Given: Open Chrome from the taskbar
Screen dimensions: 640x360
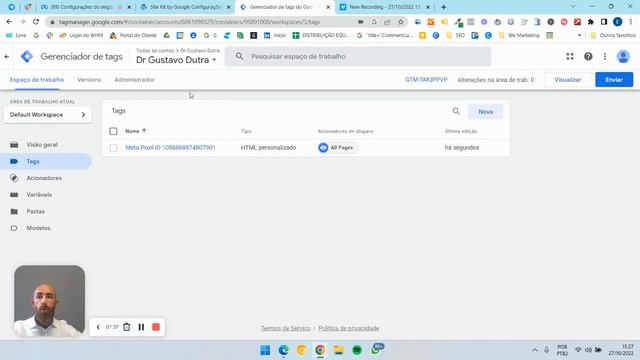Looking at the screenshot, I should (320, 350).
